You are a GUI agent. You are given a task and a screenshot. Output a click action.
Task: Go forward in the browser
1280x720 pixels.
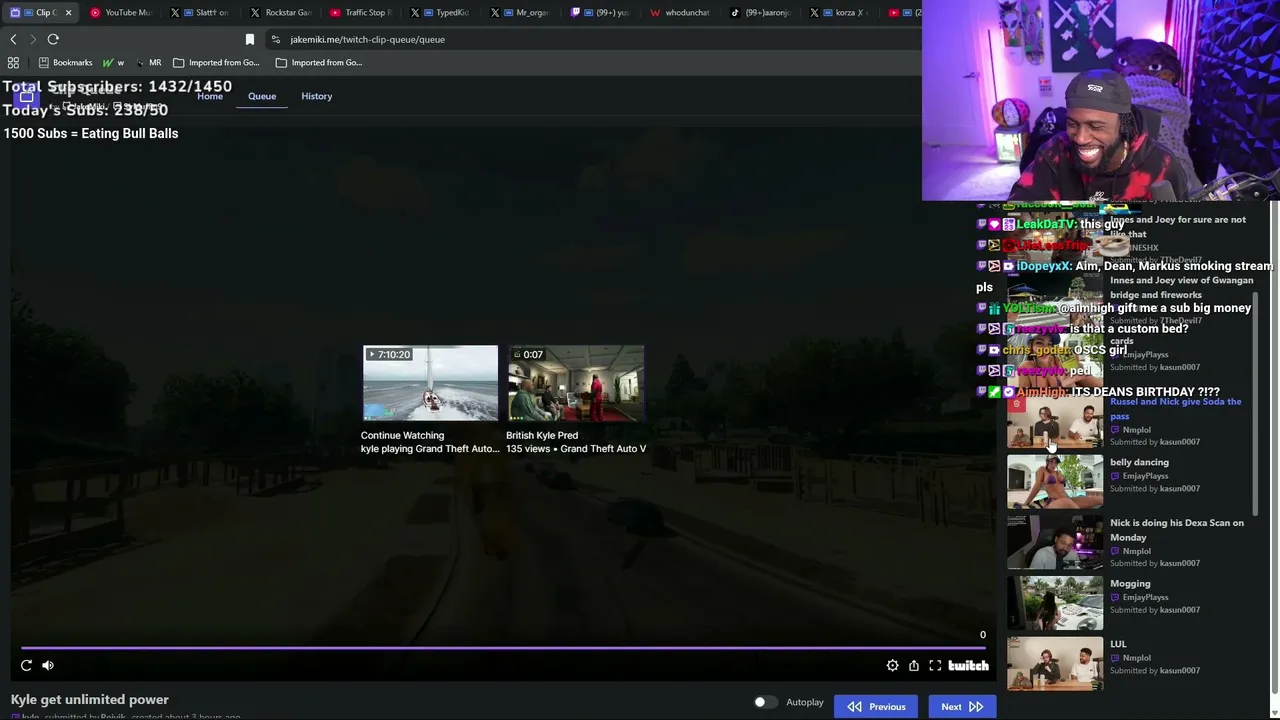pyautogui.click(x=33, y=39)
